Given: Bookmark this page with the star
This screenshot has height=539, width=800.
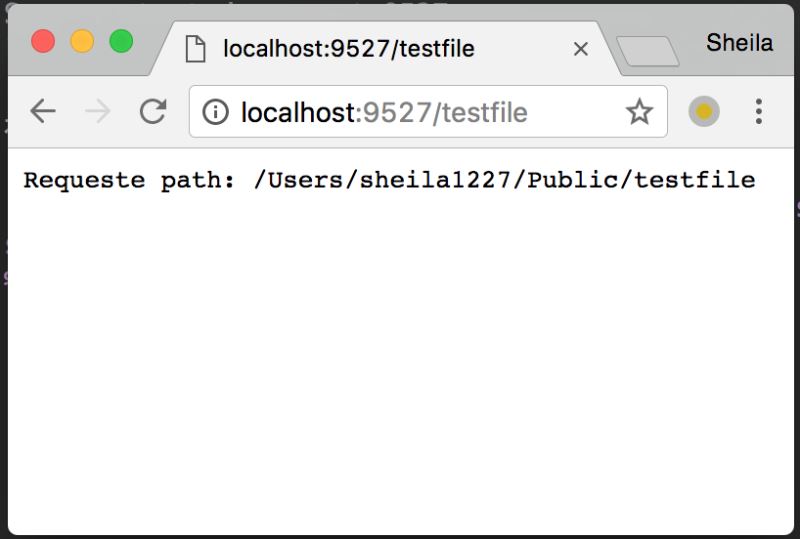Looking at the screenshot, I should (639, 112).
